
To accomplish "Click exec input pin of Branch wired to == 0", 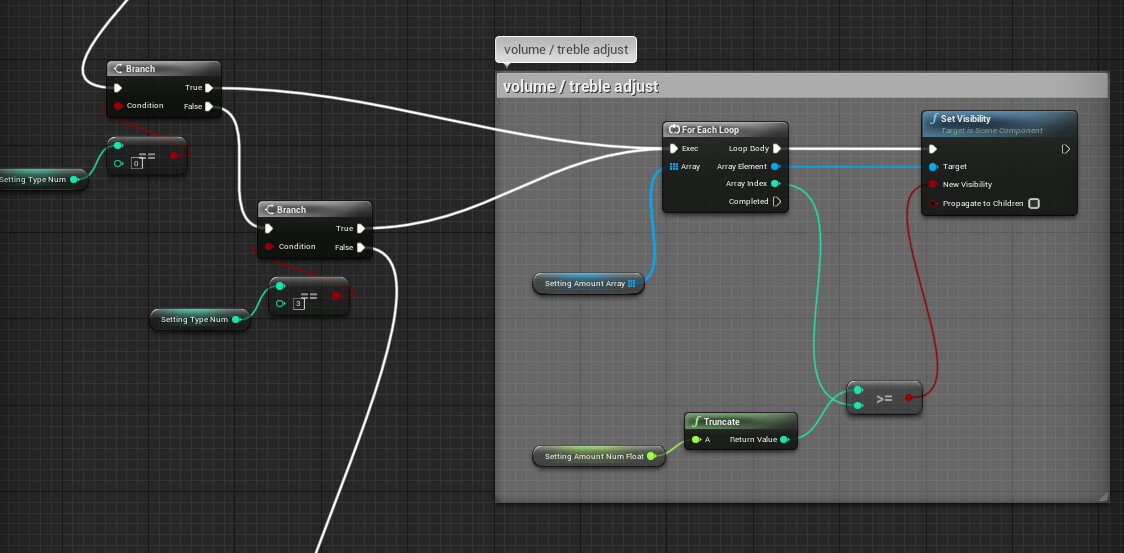I will 118,88.
